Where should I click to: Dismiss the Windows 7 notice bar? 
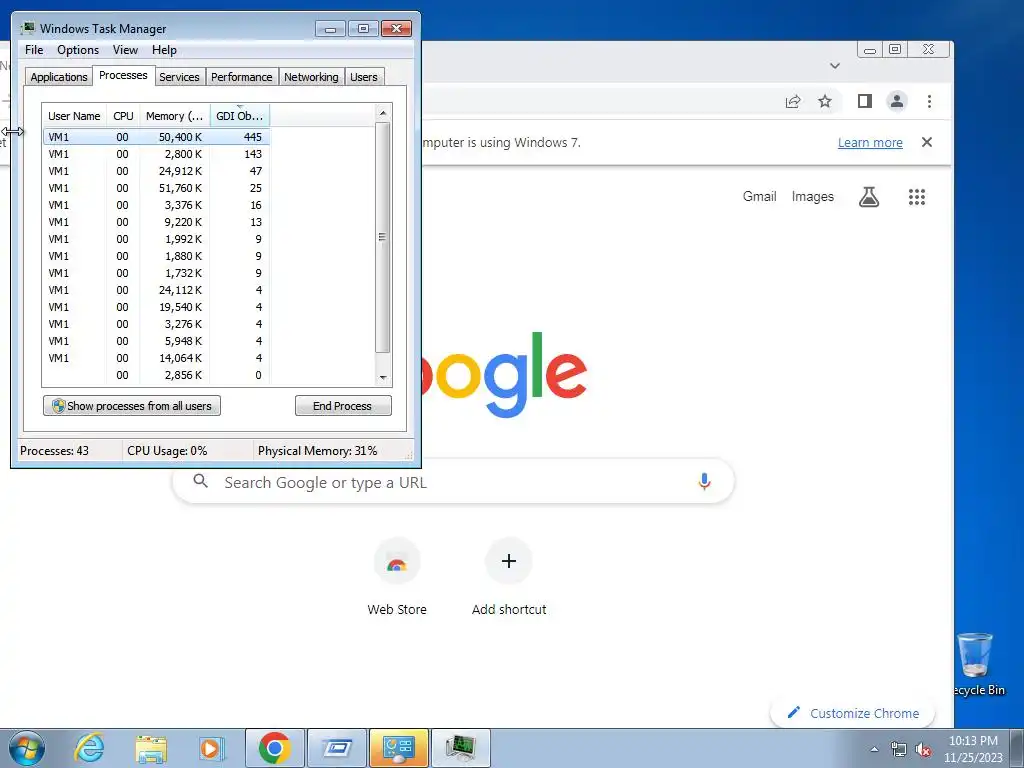click(927, 142)
